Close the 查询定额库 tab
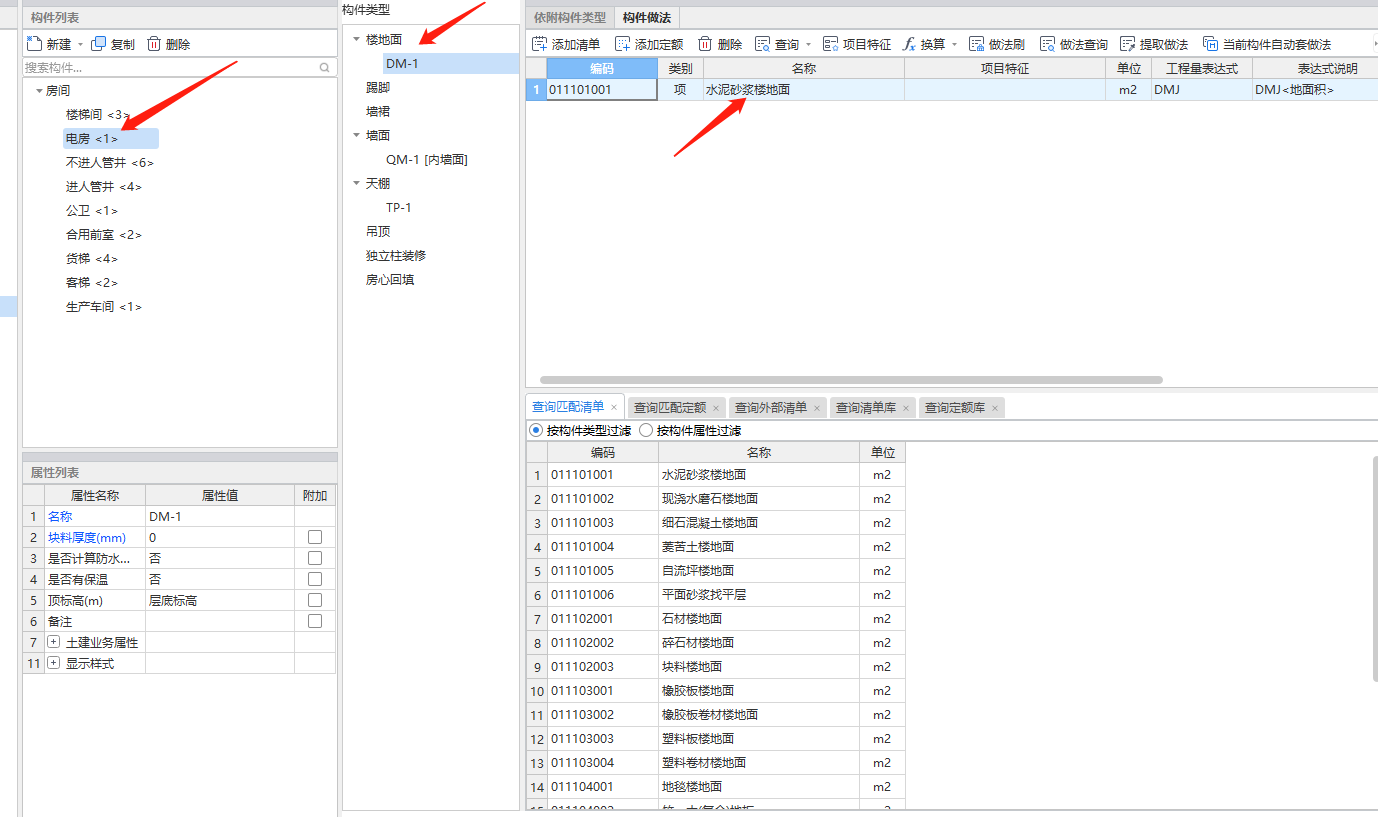1378x817 pixels. pos(995,408)
